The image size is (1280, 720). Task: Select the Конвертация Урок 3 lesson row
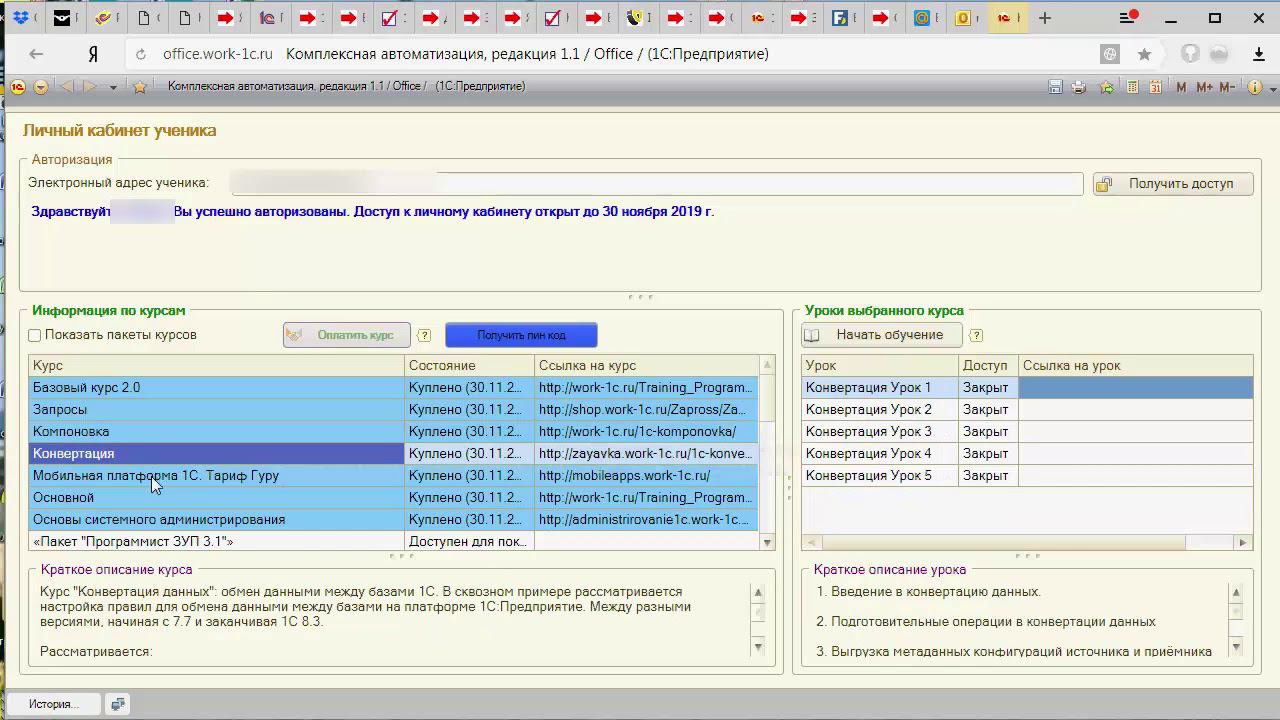click(x=1027, y=432)
